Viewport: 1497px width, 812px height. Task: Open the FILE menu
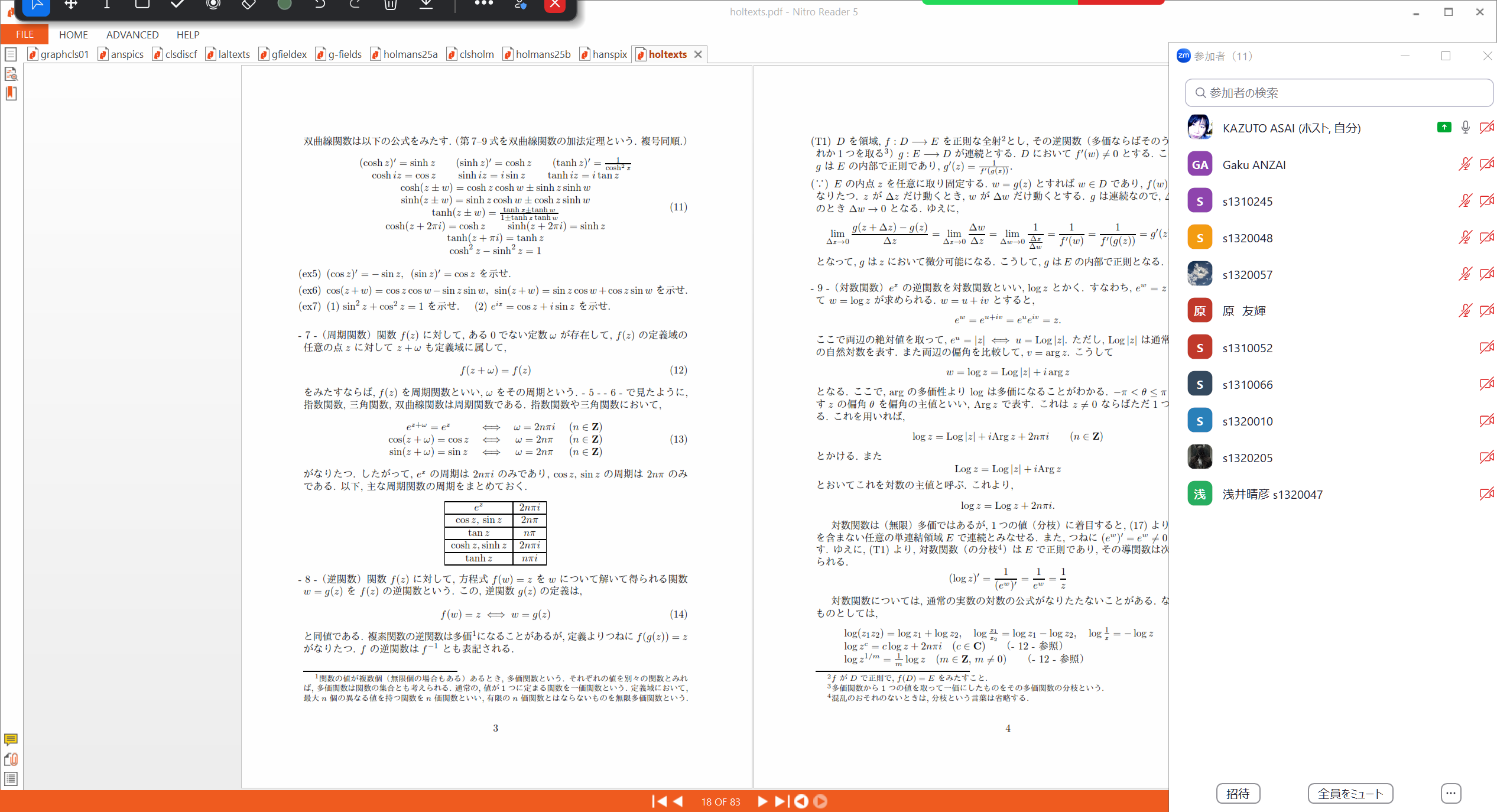[x=25, y=34]
